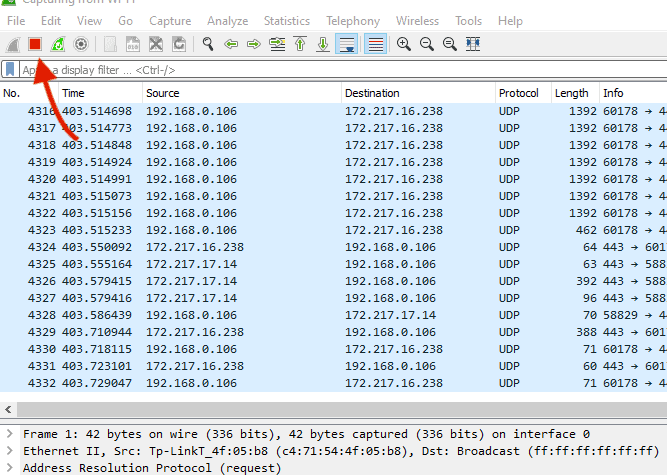The height and width of the screenshot is (475, 667).
Task: Select packet with time 403.579416
Action: [x=334, y=298]
